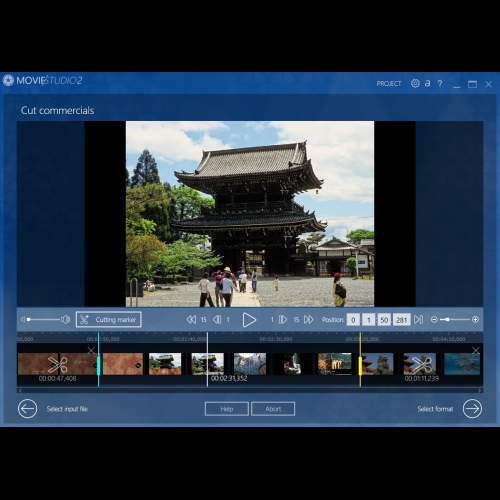Add a Cutting marker
The height and width of the screenshot is (500, 500).
tap(109, 320)
